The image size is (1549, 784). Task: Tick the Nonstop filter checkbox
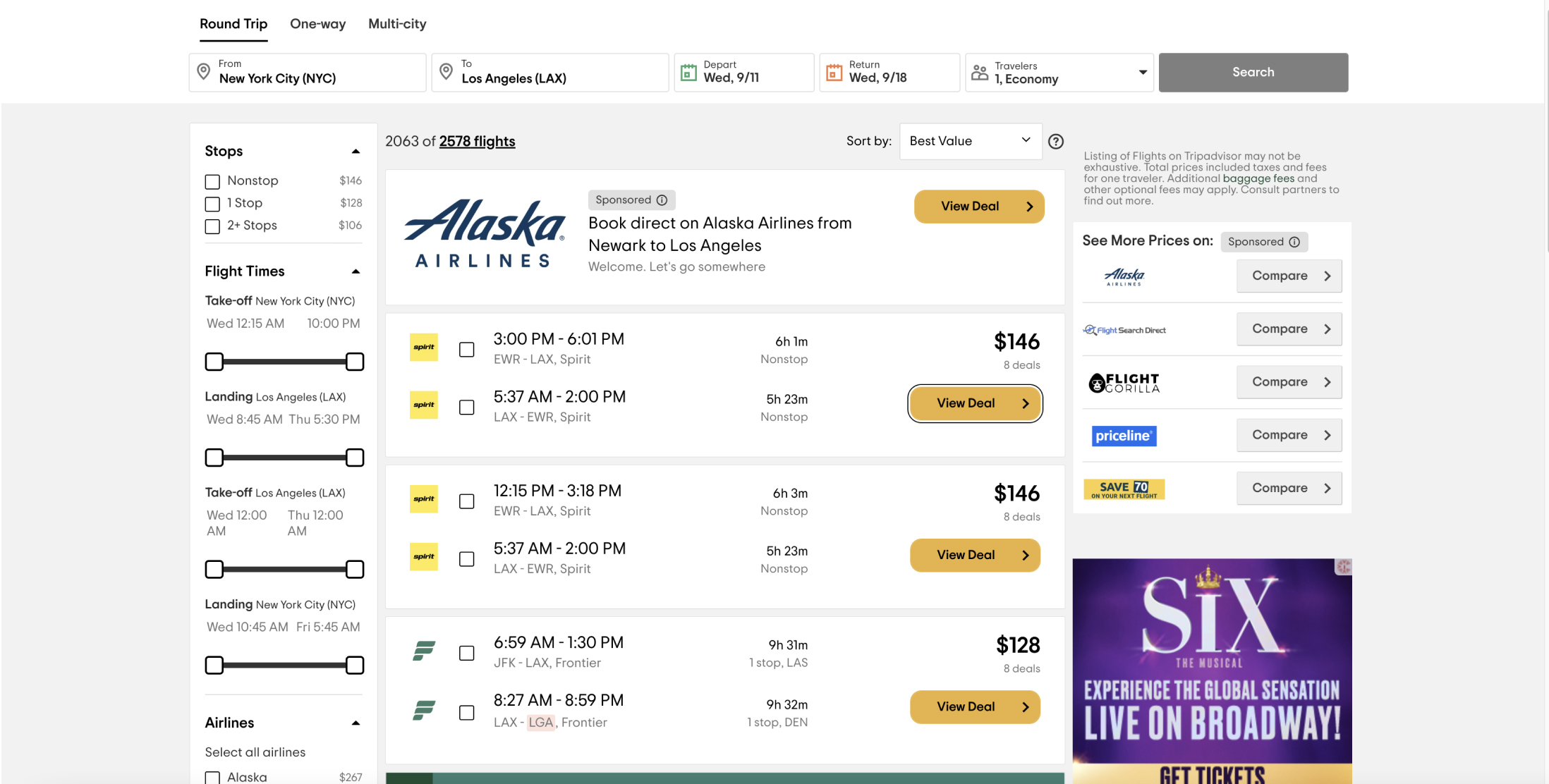[x=212, y=181]
